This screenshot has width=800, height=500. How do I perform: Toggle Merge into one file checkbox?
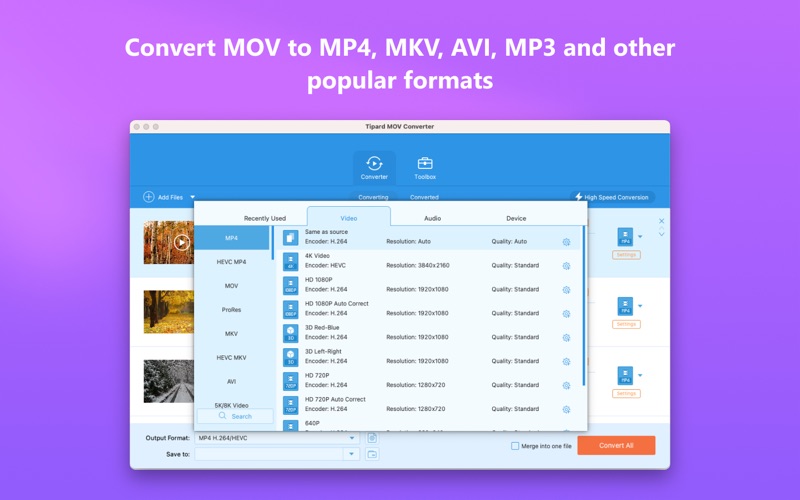515,446
